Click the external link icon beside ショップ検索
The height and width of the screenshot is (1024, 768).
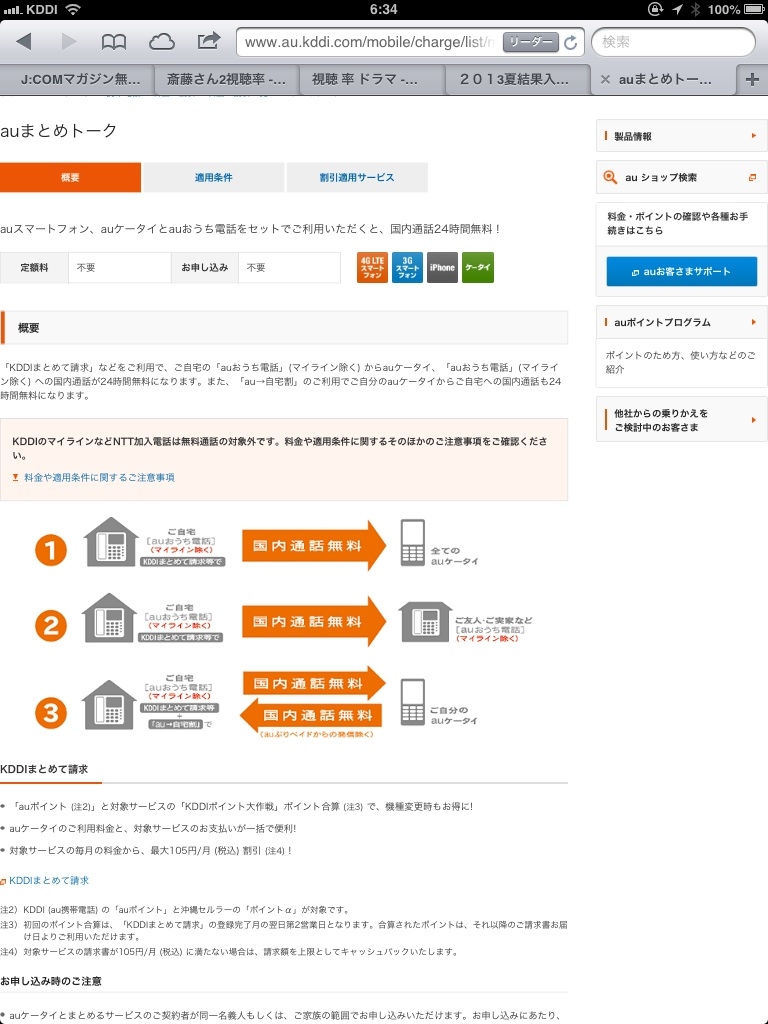[x=752, y=178]
